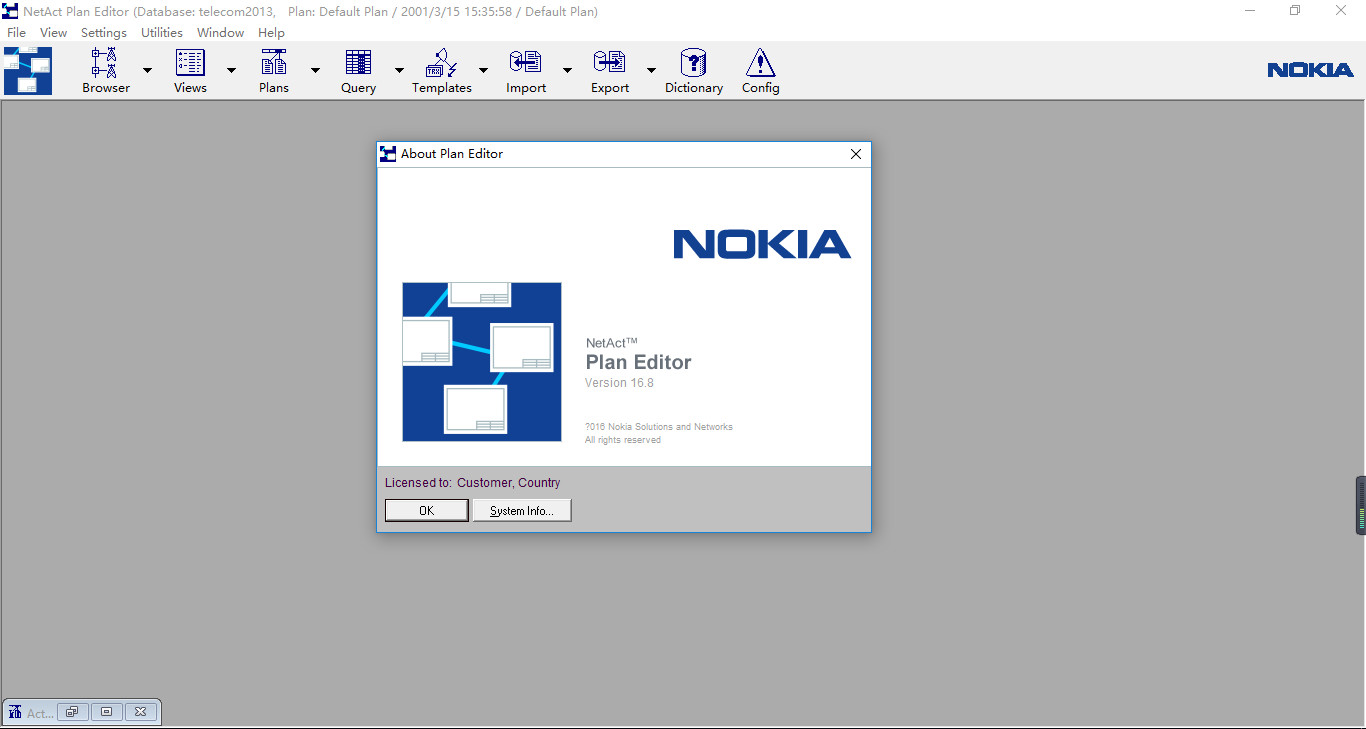
Task: Open the Config tool
Action: tap(760, 68)
